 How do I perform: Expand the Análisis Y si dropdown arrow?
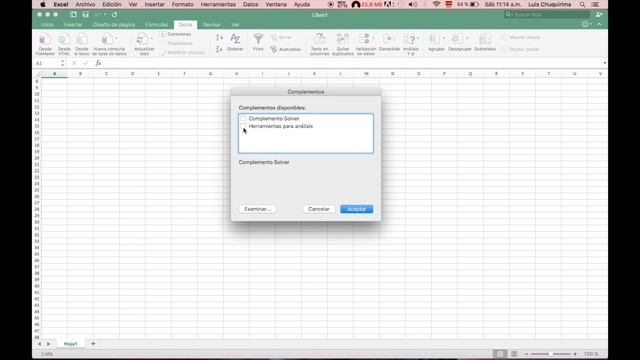click(418, 38)
